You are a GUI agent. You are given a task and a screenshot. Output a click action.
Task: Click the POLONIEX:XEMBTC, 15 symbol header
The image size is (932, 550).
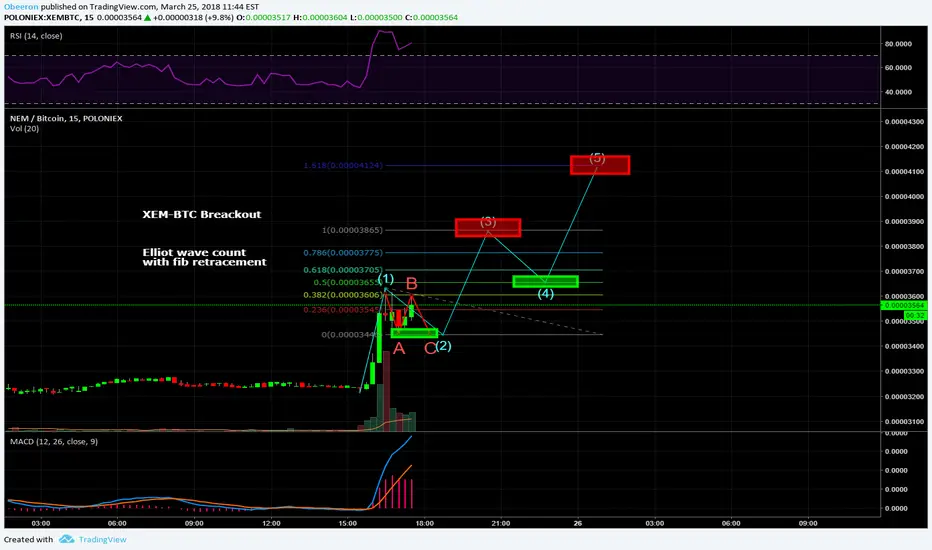pos(49,17)
